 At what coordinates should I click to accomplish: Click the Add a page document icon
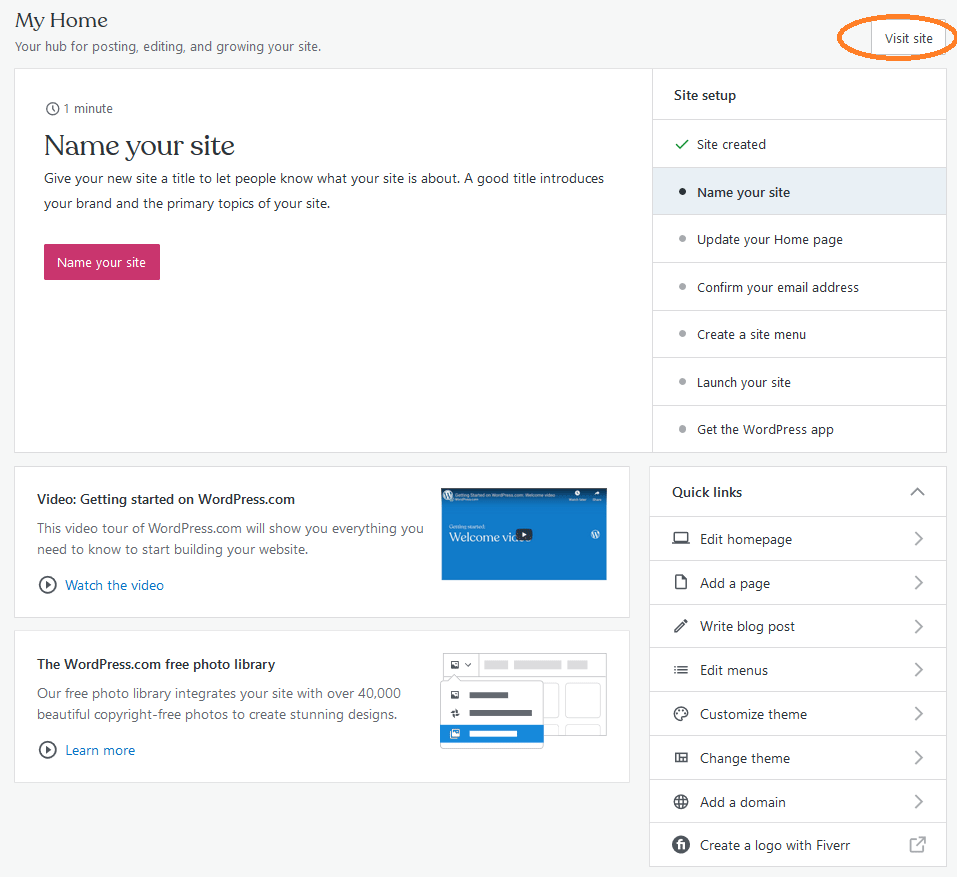tap(682, 582)
